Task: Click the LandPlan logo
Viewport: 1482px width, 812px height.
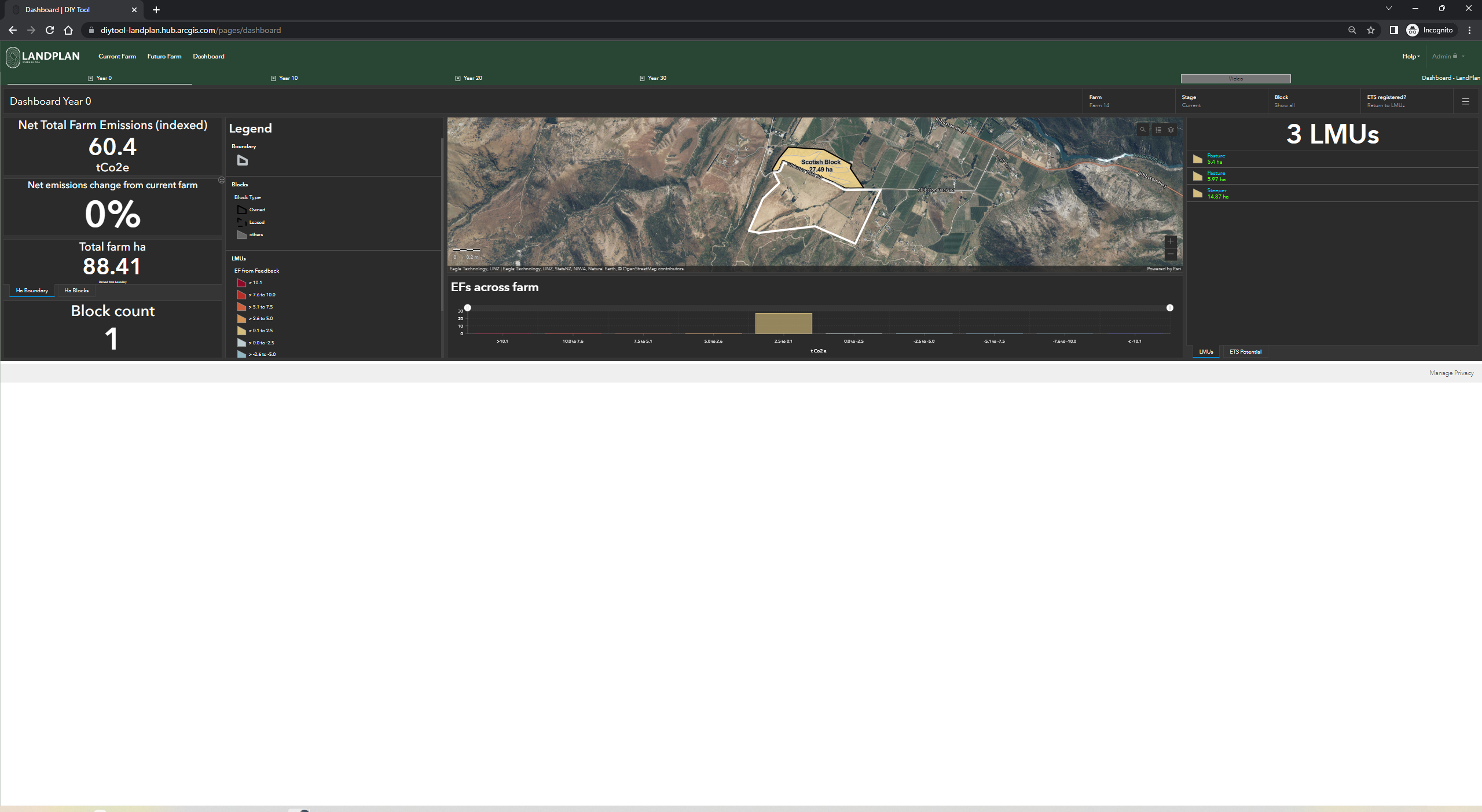Action: (42, 57)
